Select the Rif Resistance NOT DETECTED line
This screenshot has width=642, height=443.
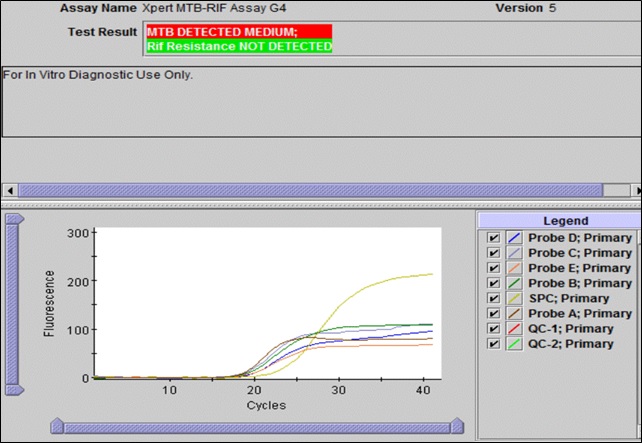(x=238, y=46)
